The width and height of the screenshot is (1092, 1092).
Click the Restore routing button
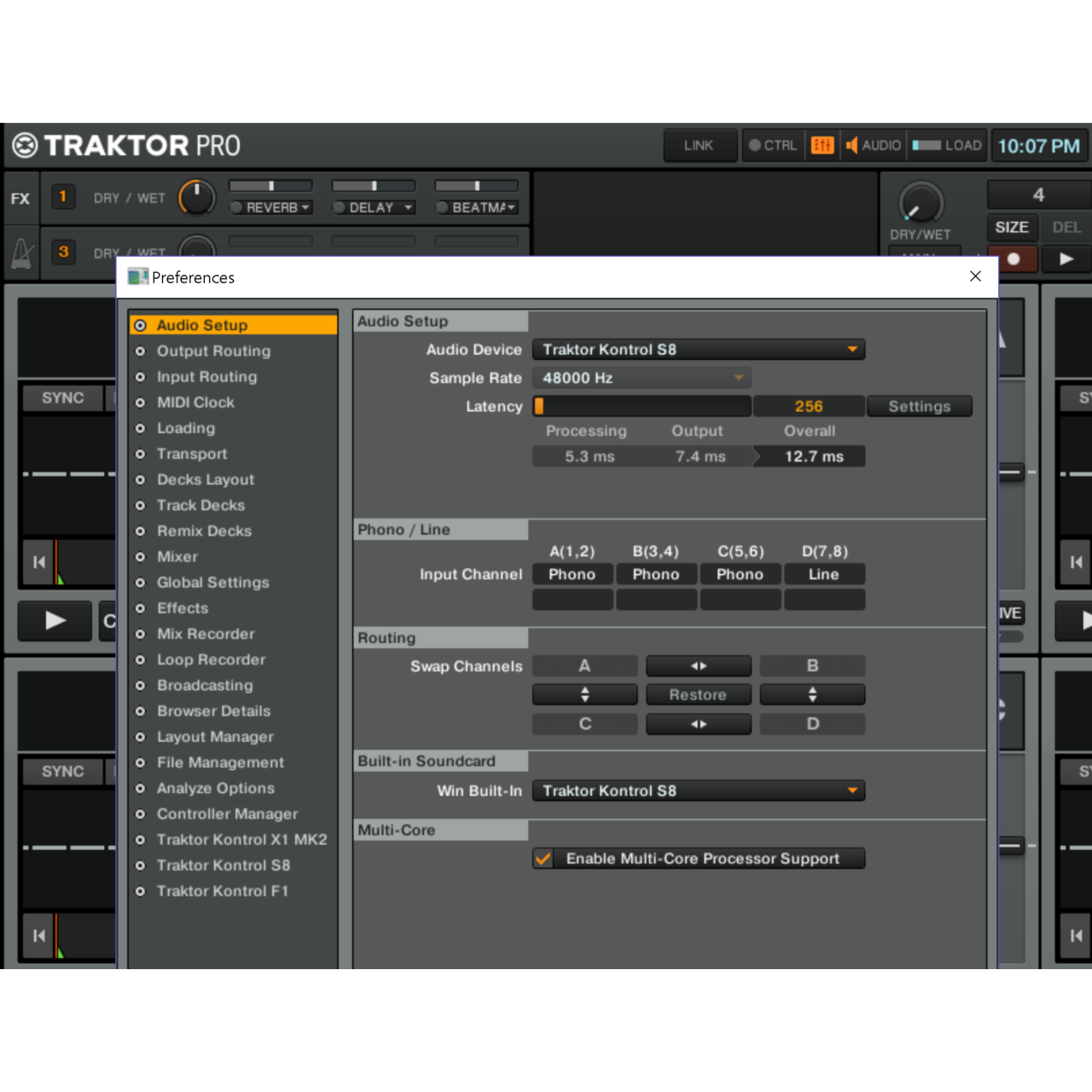tap(699, 694)
